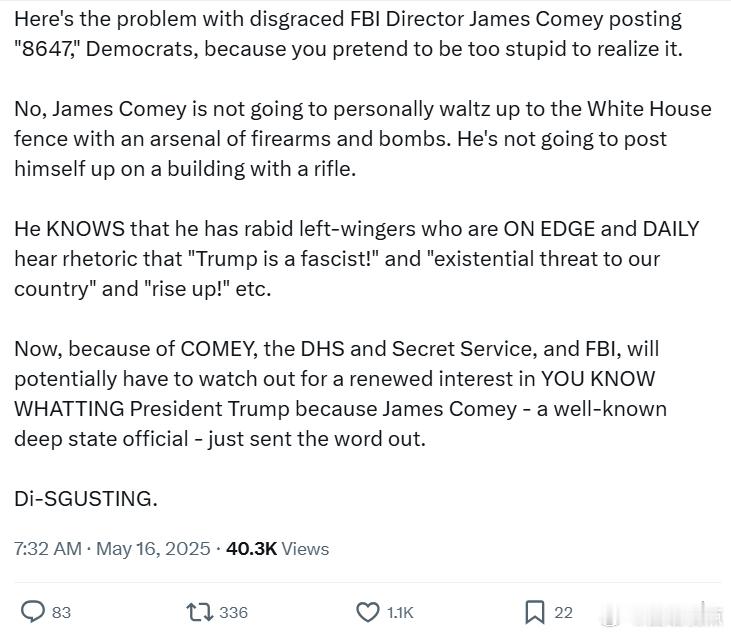The width and height of the screenshot is (731, 635).
Task: Click the 336 reposts count
Action: coord(234,613)
